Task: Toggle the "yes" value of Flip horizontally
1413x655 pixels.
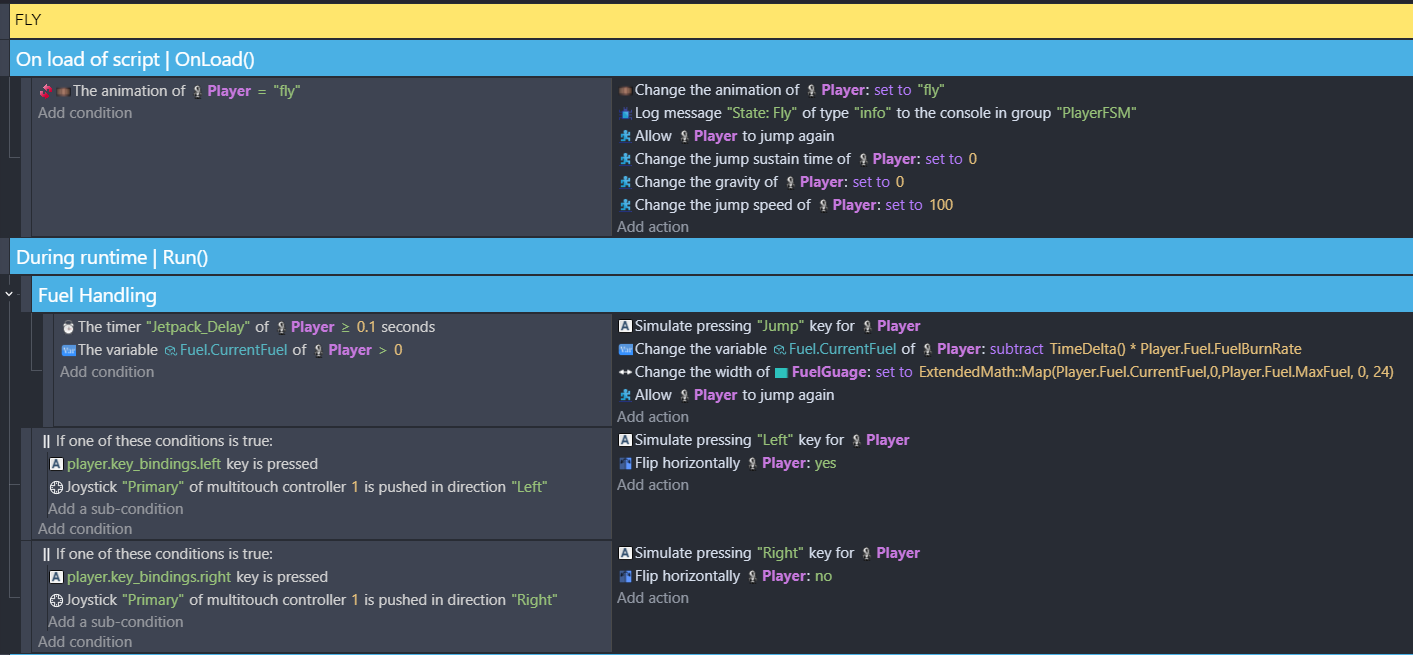Action: coord(825,463)
